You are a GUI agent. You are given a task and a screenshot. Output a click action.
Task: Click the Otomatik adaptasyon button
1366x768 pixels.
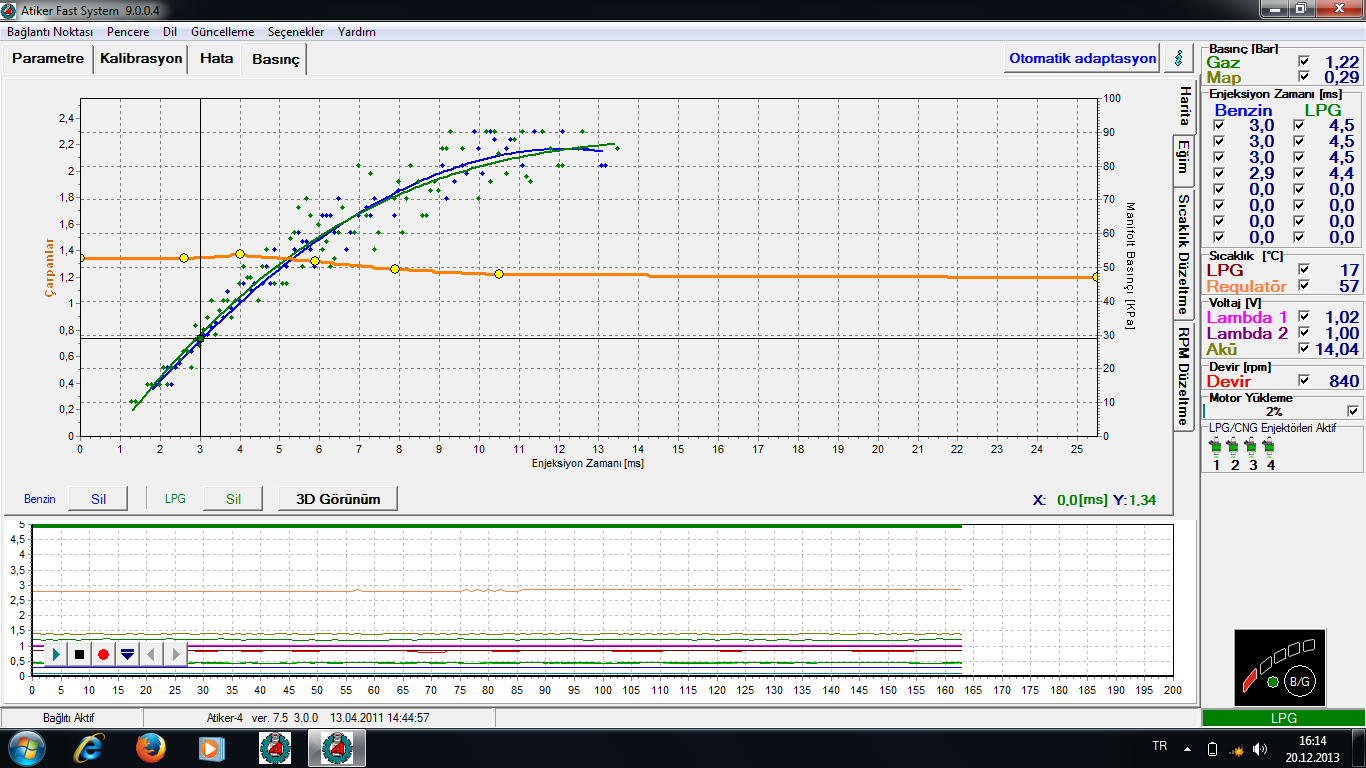click(x=1082, y=58)
